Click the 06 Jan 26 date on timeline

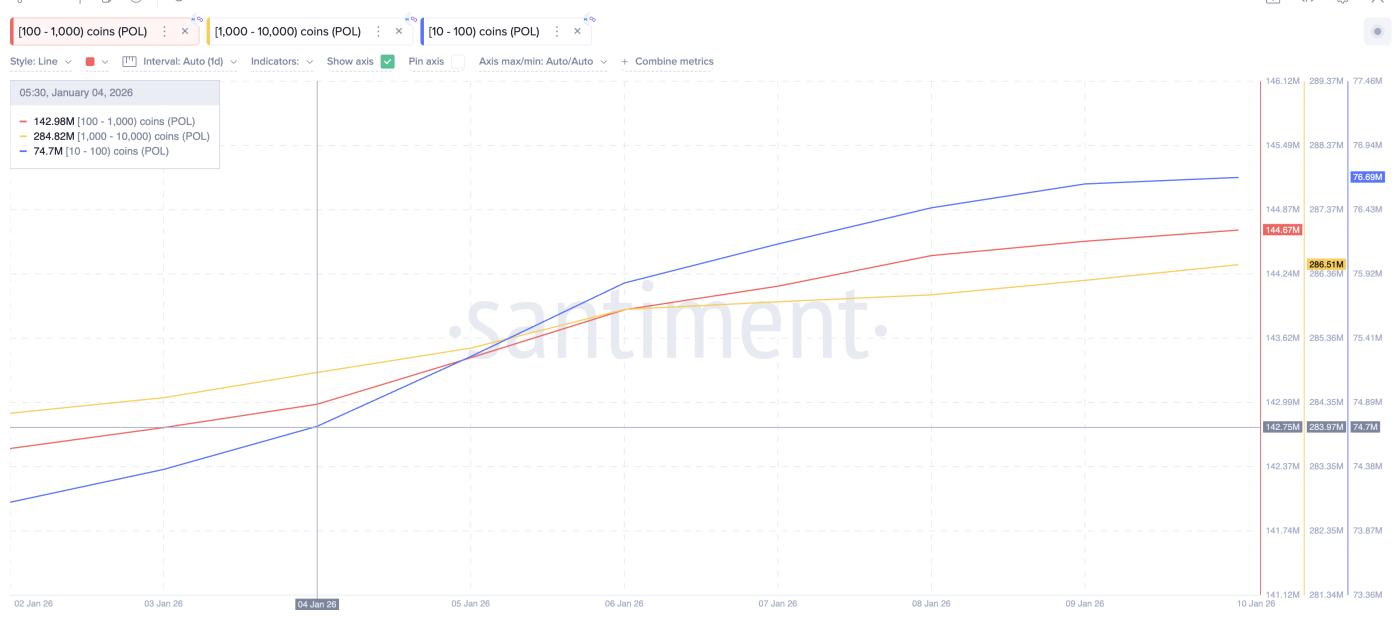[x=624, y=604]
